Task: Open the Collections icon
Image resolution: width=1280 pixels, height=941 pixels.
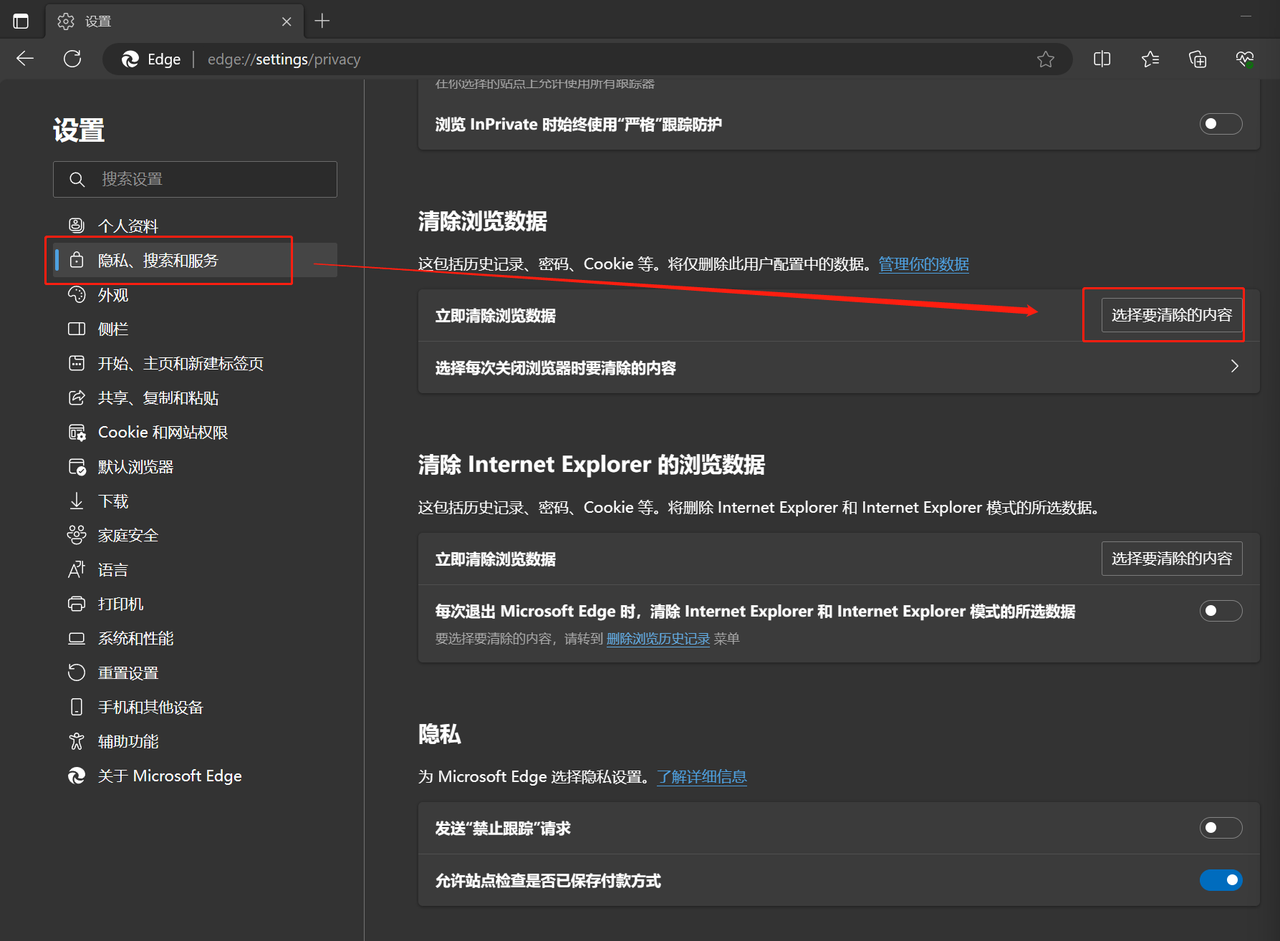Action: (x=1197, y=59)
